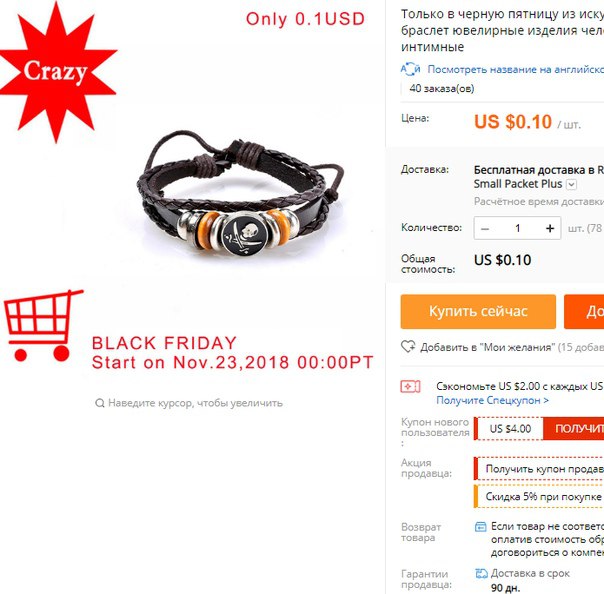Increase quantity with the plus button

point(550,228)
